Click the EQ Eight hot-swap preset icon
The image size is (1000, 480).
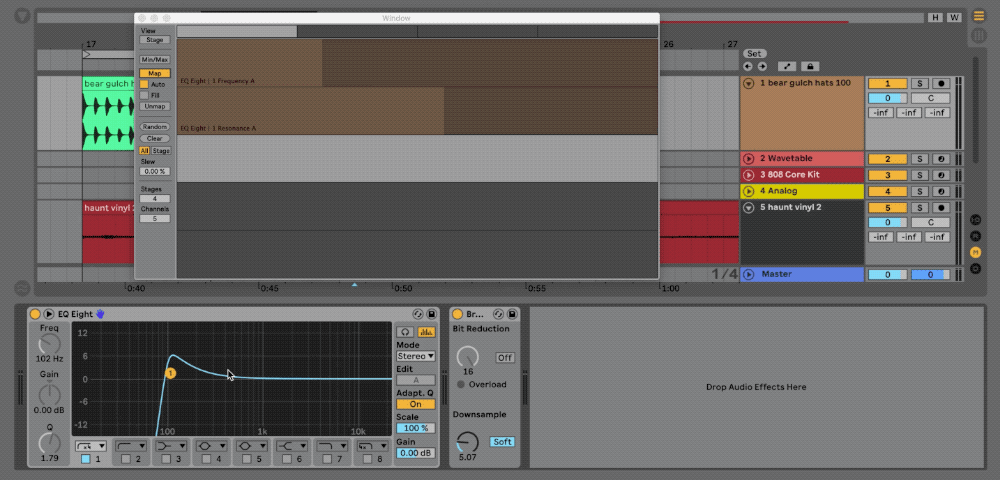tap(418, 314)
